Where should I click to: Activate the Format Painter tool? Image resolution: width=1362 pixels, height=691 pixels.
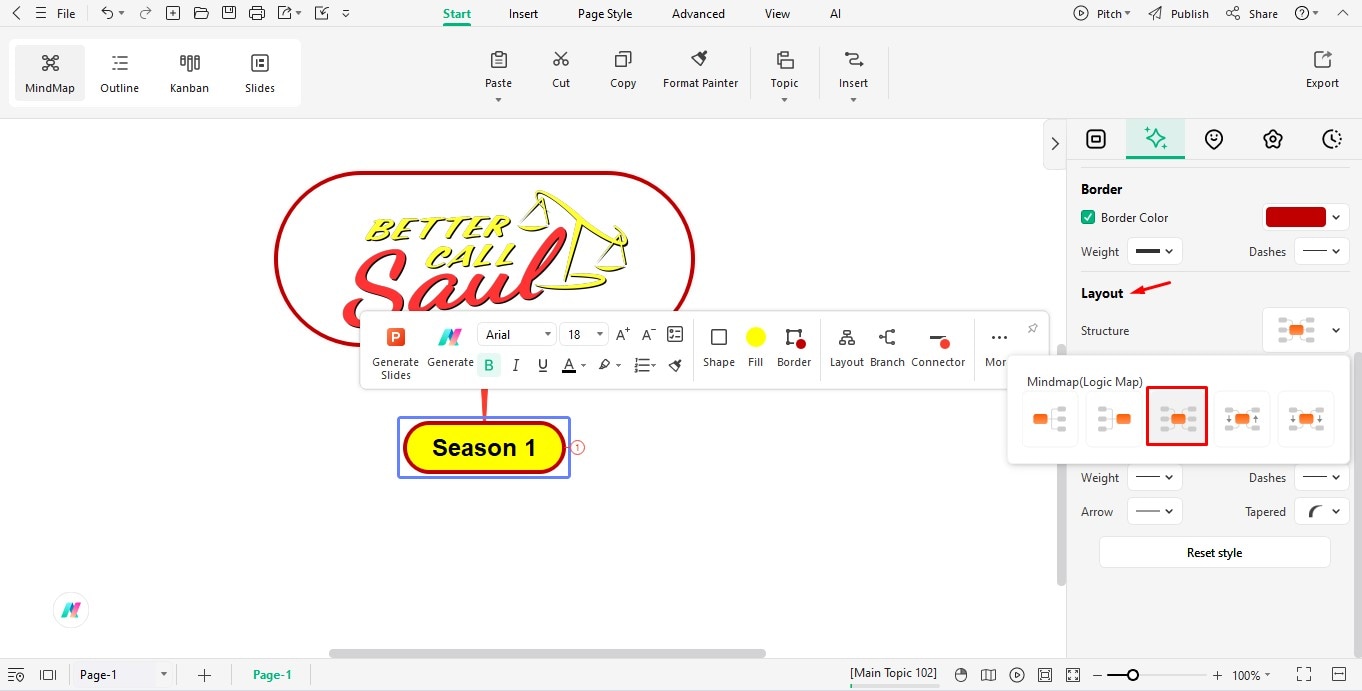[x=700, y=70]
